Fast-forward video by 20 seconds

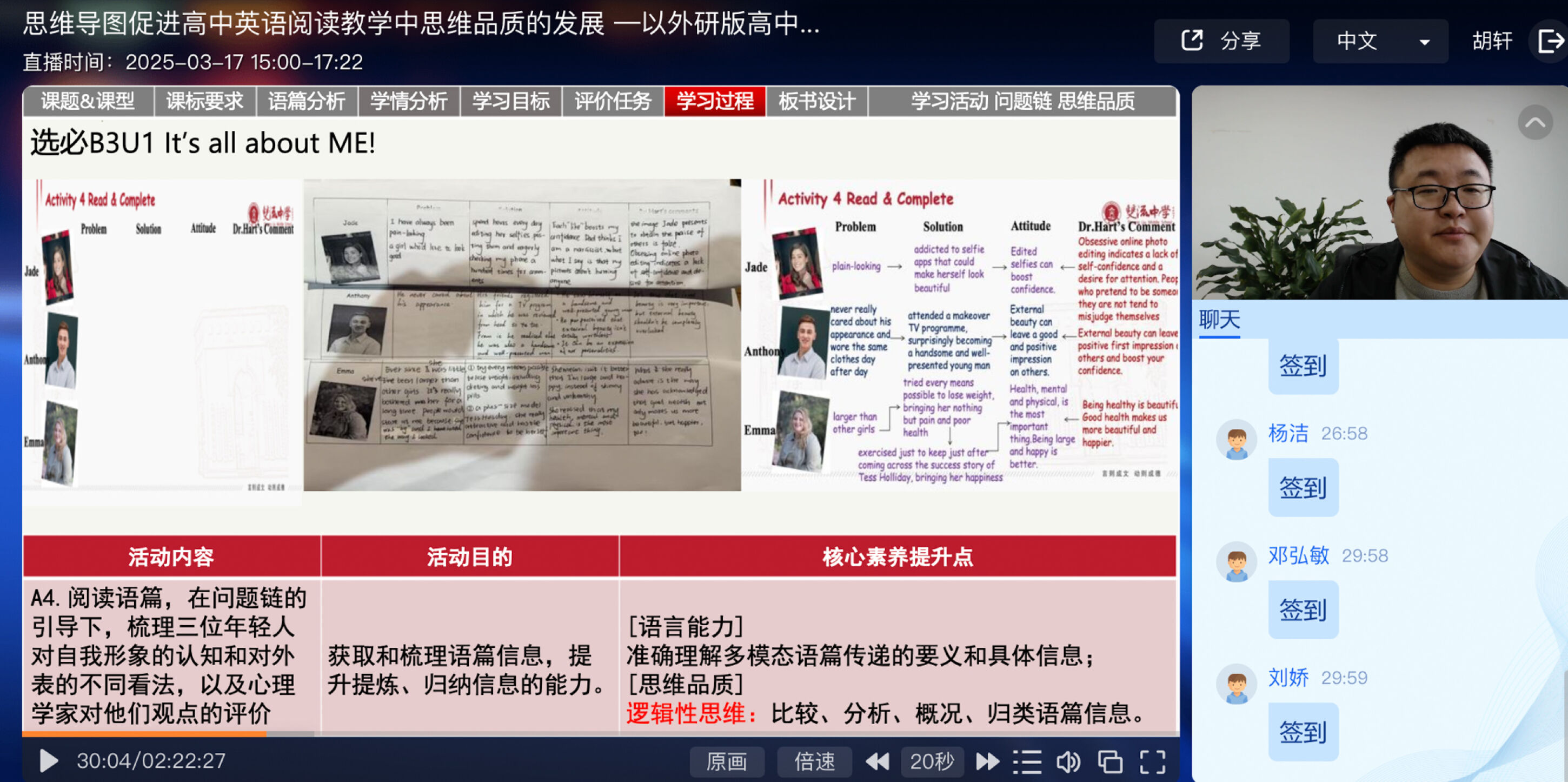[x=987, y=761]
